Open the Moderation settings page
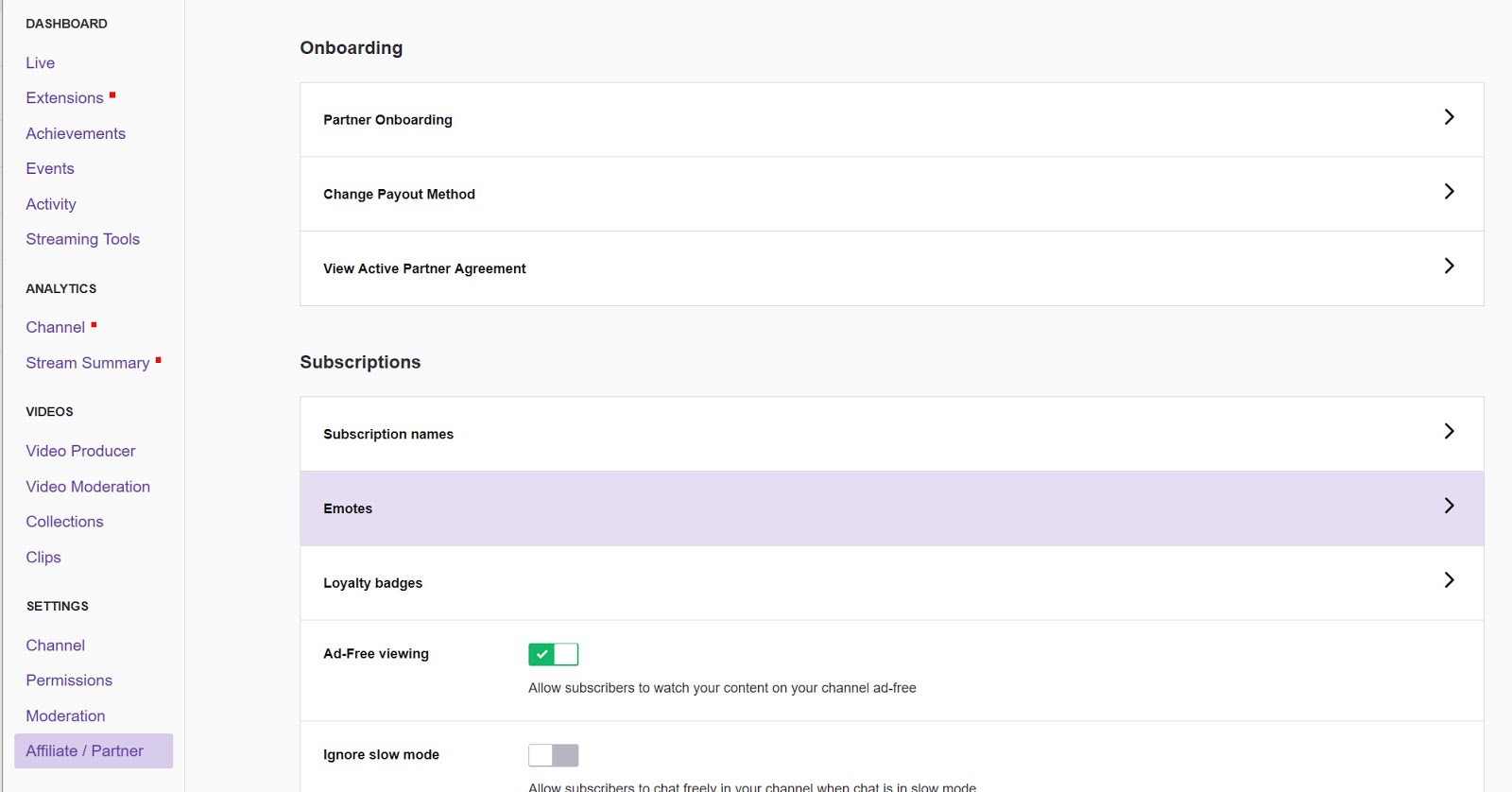The height and width of the screenshot is (792, 1512). [x=65, y=716]
